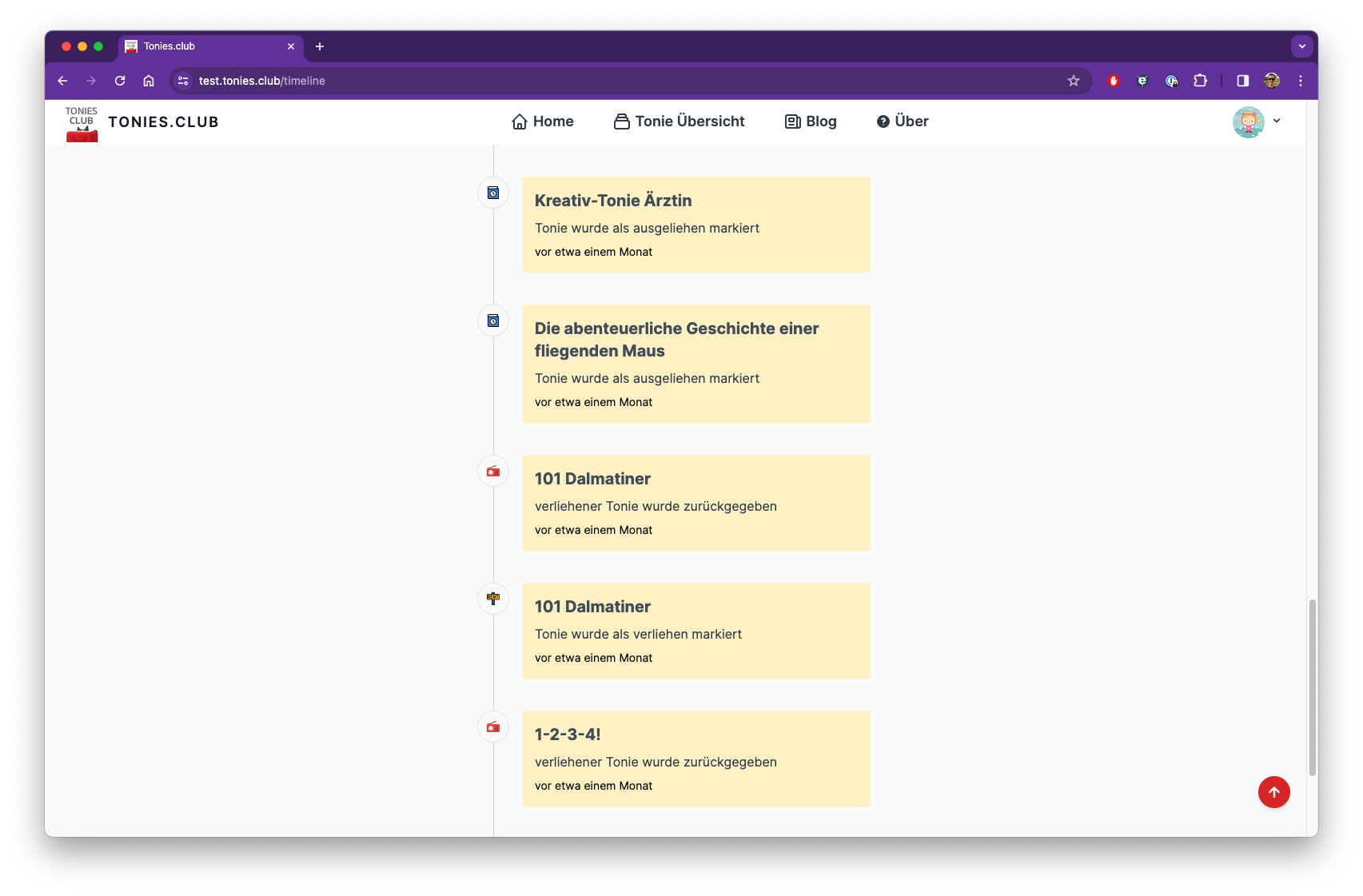The width and height of the screenshot is (1363, 896).
Task: Open the user avatar menu
Action: coord(1248,121)
